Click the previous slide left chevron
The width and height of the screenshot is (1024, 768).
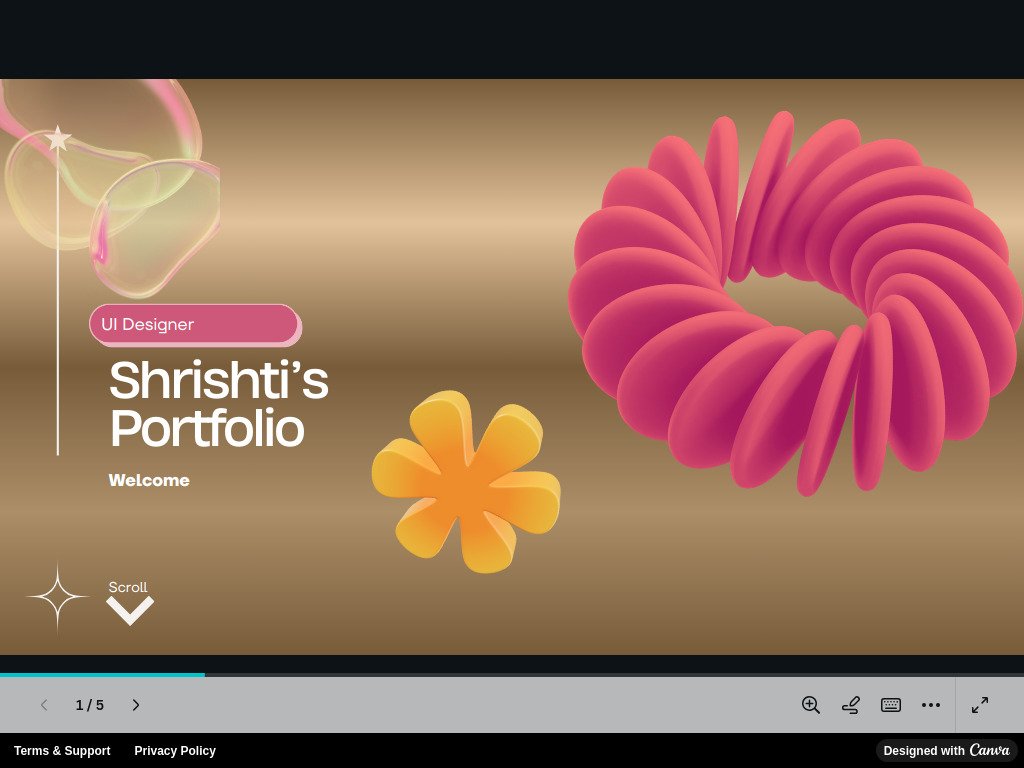(44, 705)
